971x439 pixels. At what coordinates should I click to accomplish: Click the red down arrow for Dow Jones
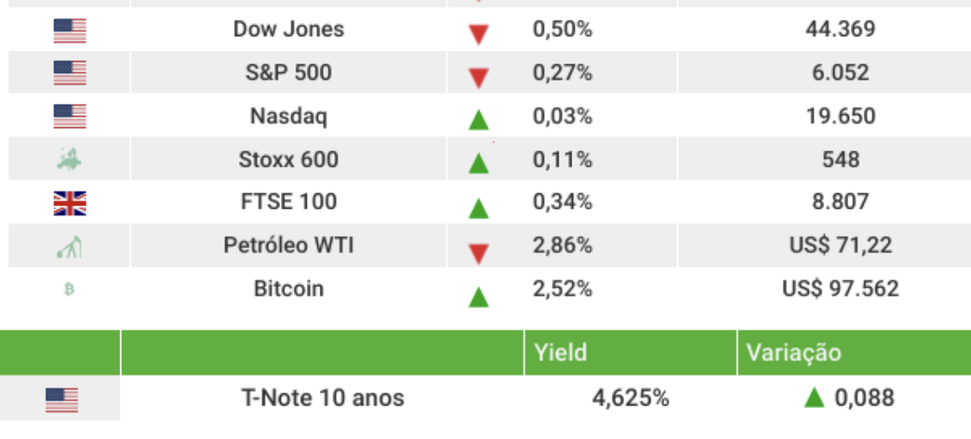478,34
